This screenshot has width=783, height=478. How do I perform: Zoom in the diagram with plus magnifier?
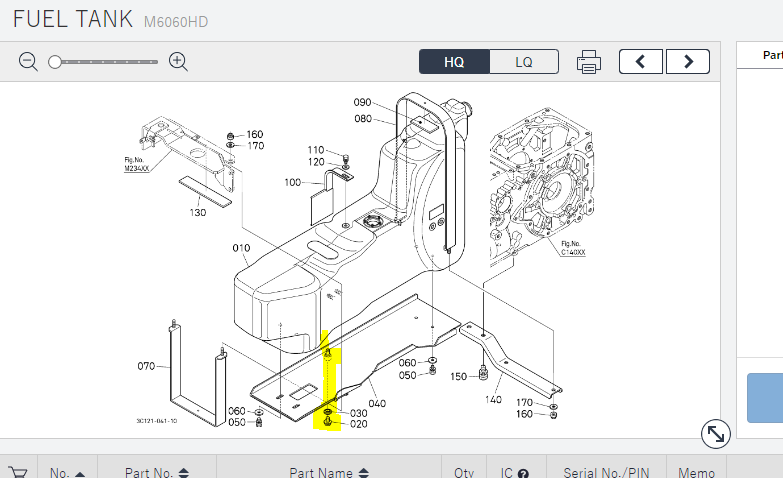178,62
